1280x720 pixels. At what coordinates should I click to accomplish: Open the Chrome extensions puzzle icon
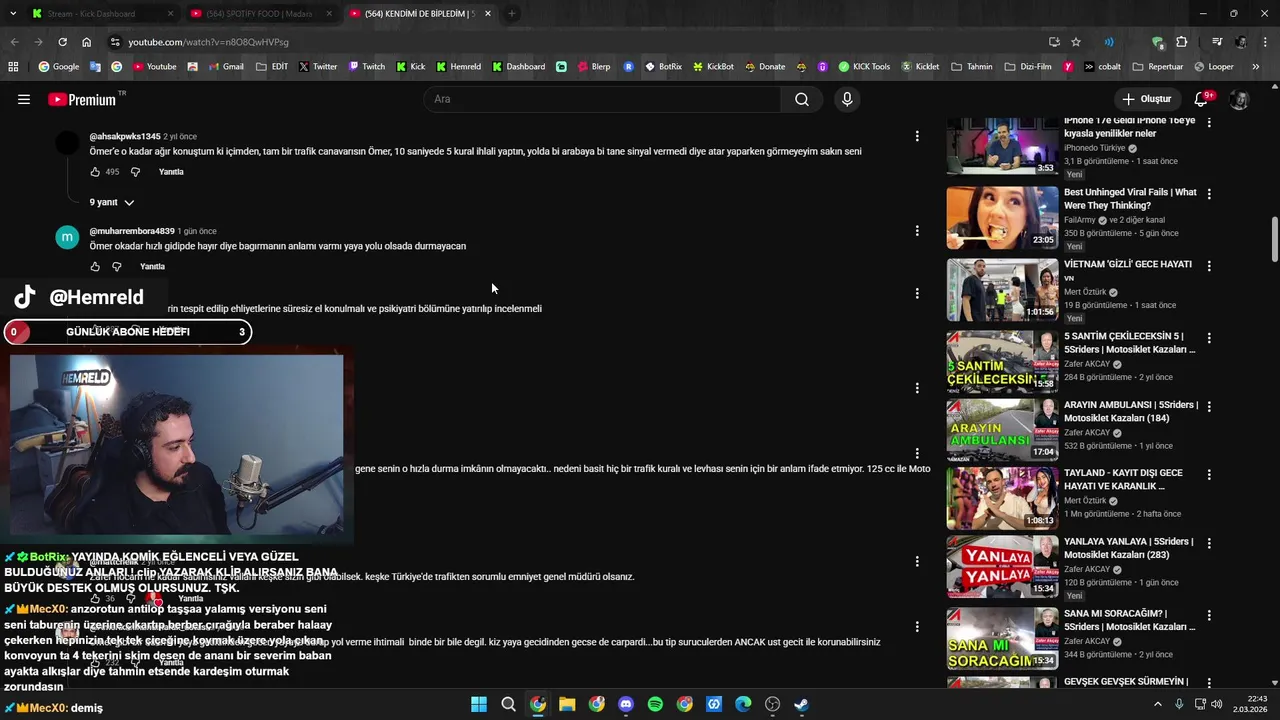click(x=1182, y=42)
